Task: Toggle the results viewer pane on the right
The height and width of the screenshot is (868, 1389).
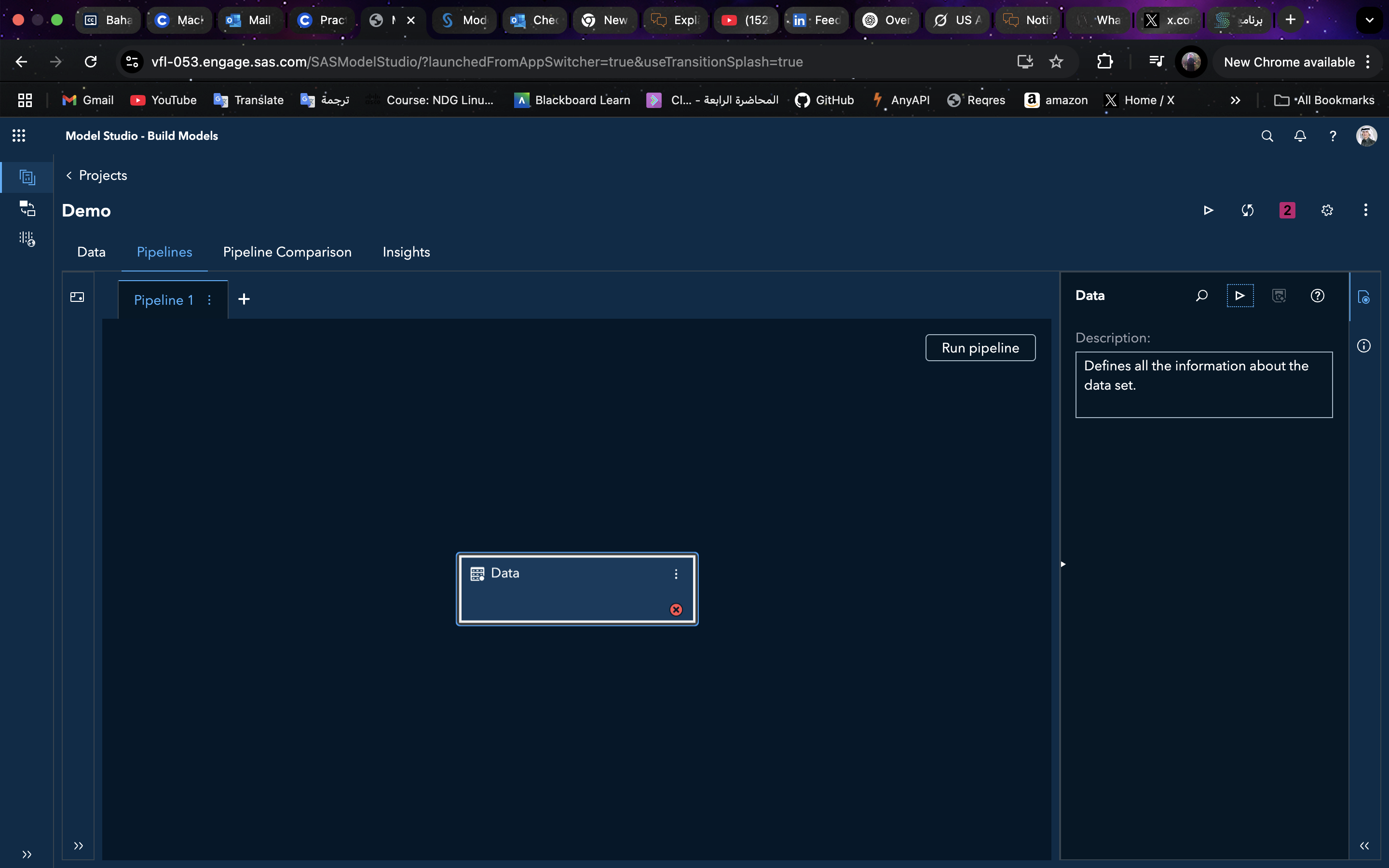Action: [x=1364, y=297]
